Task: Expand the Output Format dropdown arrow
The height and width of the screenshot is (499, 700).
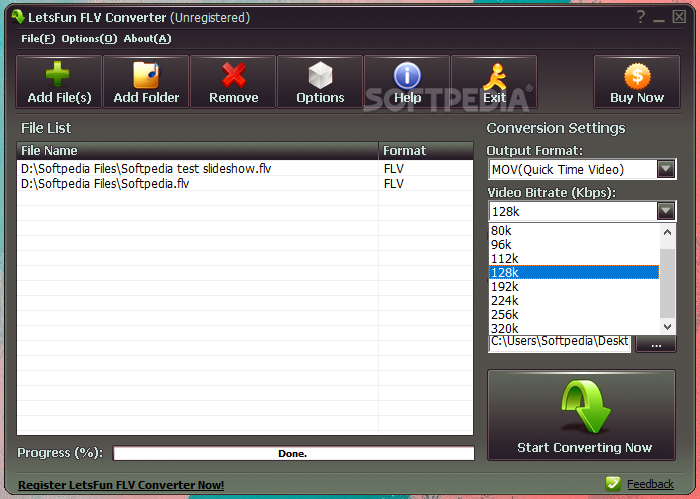Action: click(x=666, y=169)
